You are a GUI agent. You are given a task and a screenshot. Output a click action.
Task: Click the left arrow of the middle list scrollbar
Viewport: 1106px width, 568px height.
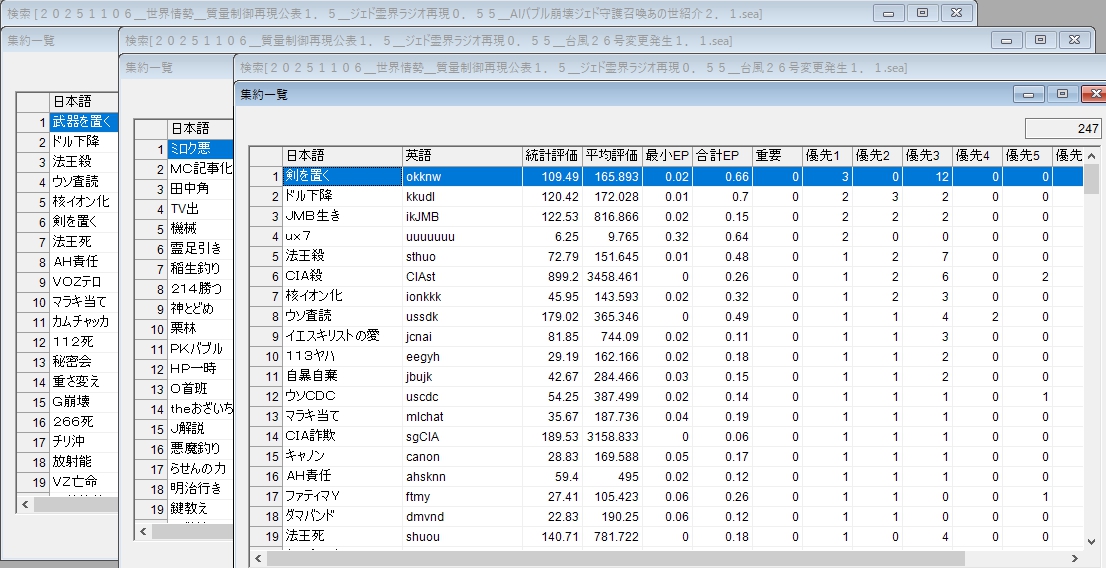(x=143, y=532)
